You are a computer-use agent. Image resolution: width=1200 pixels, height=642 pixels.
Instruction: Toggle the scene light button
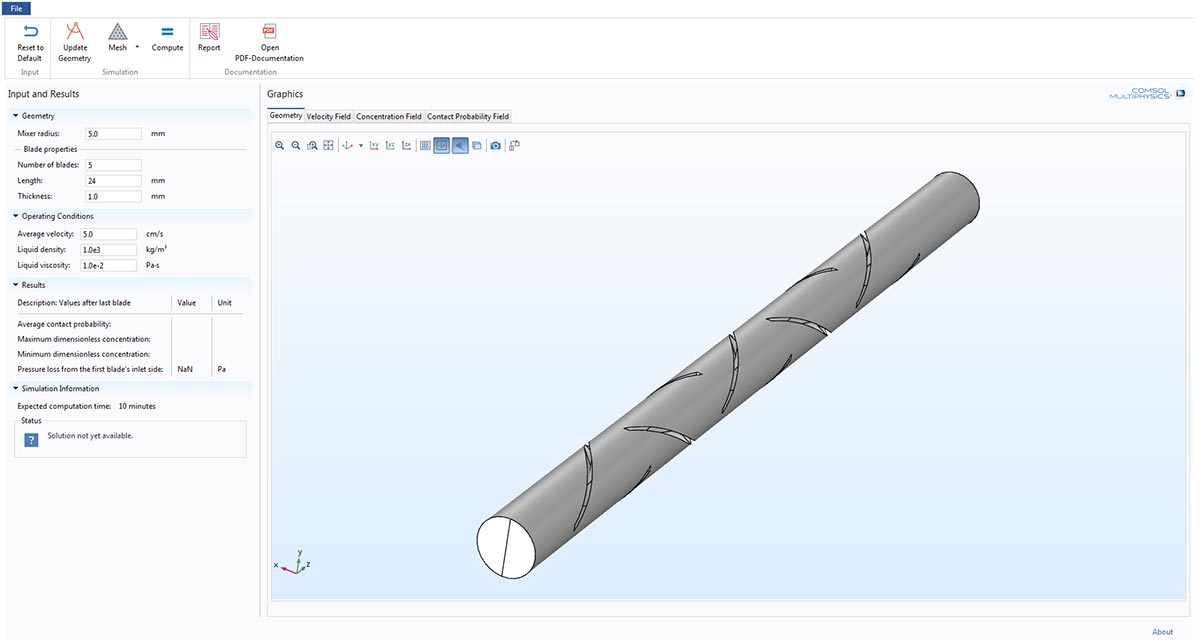pyautogui.click(x=442, y=146)
